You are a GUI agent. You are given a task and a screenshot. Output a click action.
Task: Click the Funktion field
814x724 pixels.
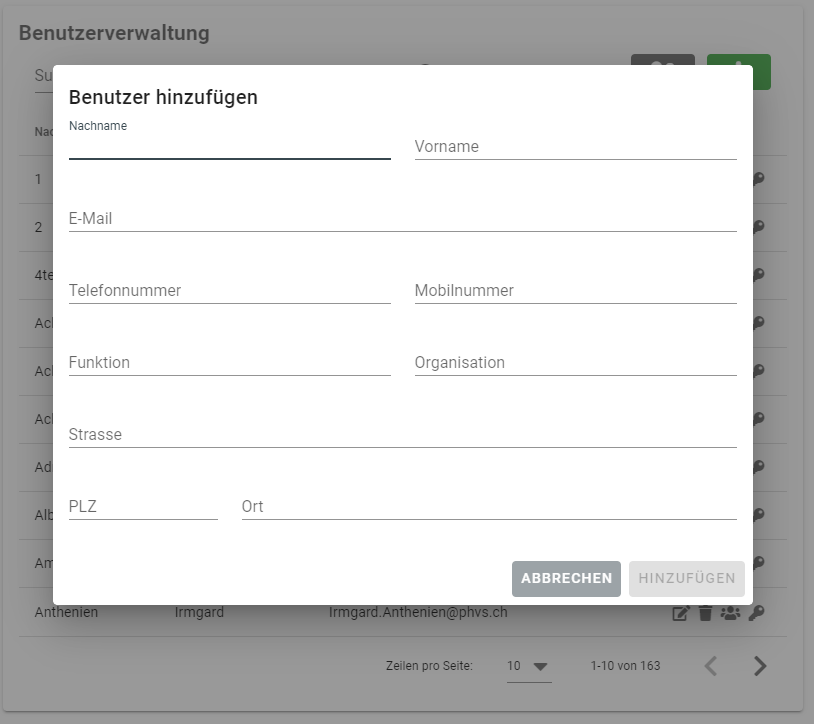[x=229, y=362]
